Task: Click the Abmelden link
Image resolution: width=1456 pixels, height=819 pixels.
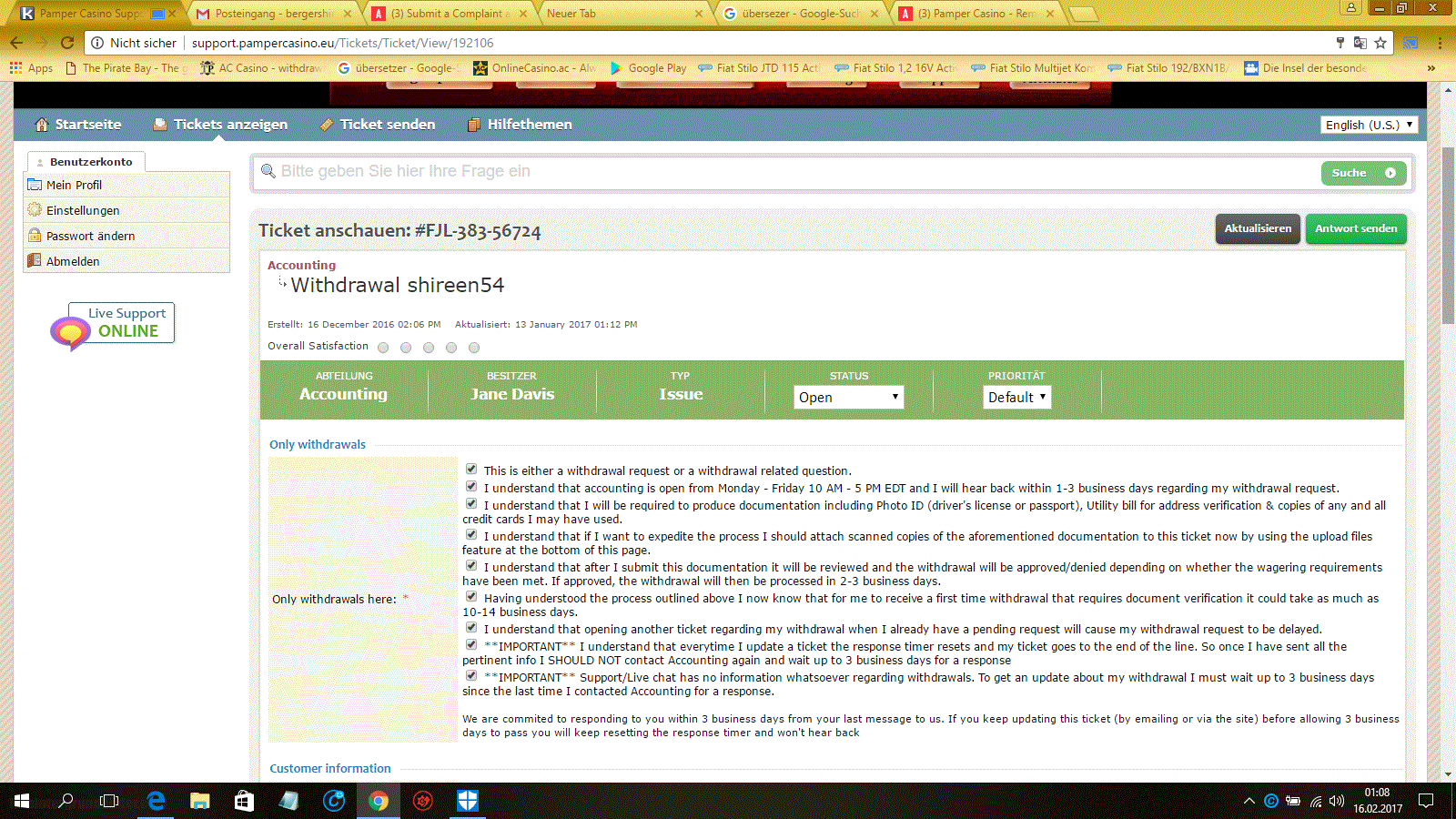Action: click(x=73, y=261)
